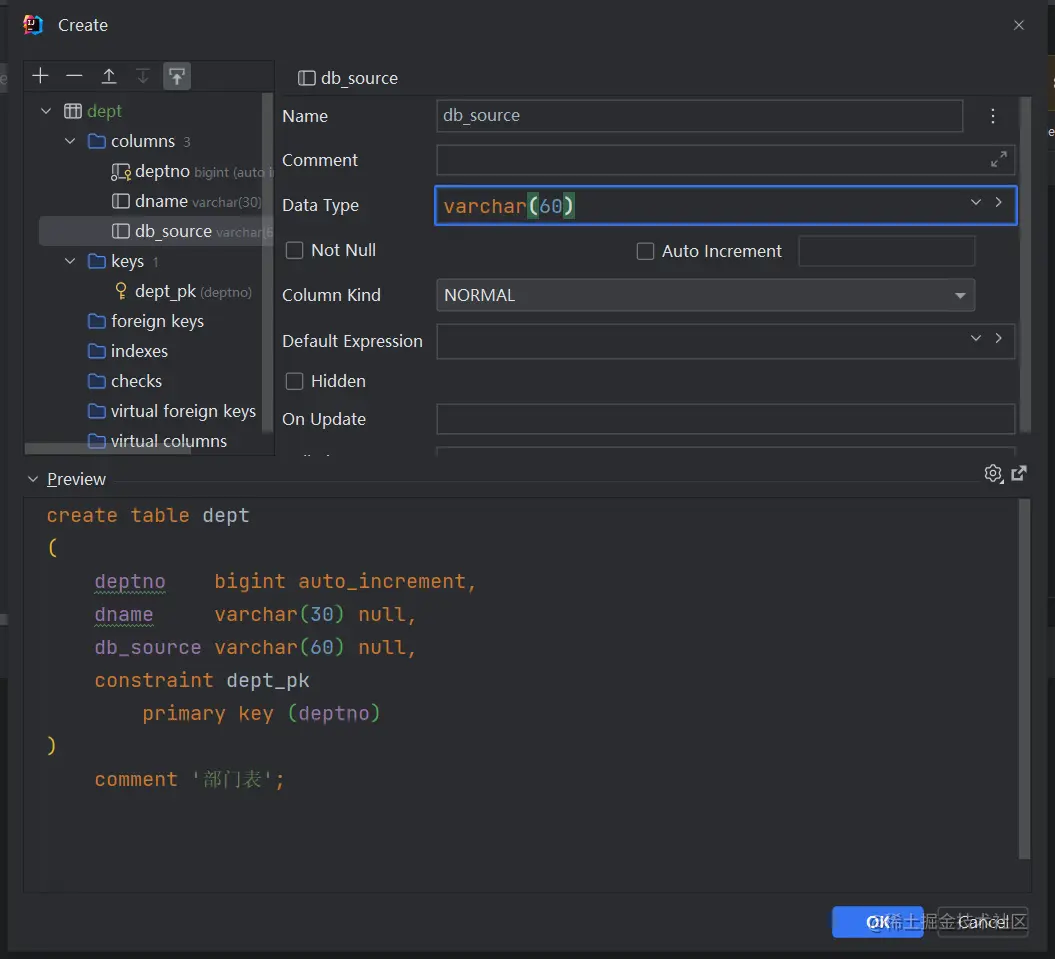This screenshot has width=1055, height=959.
Task: Click 'primary key (deptno)' line in preview
Action: point(261,713)
